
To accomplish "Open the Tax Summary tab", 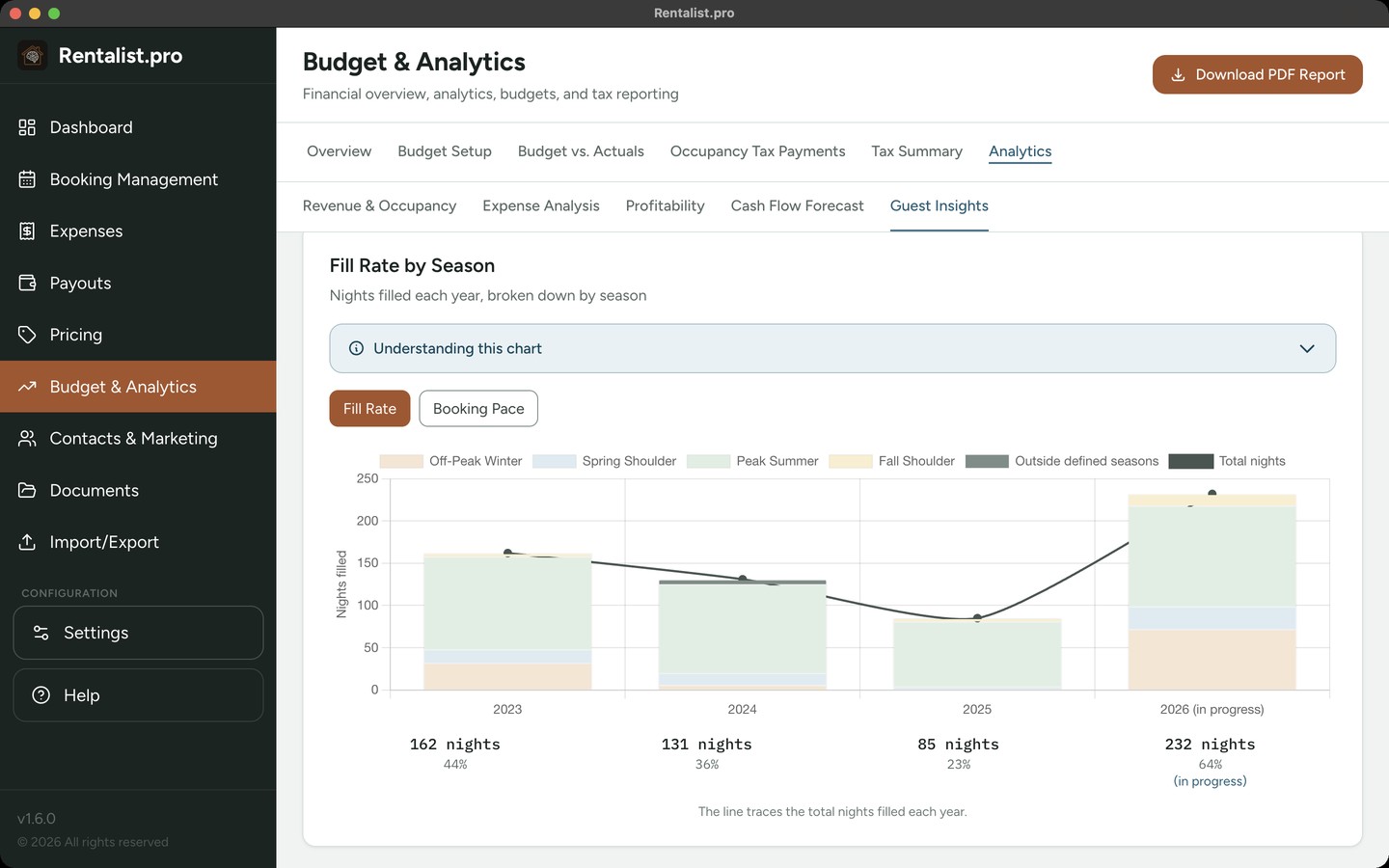I will pos(916,151).
